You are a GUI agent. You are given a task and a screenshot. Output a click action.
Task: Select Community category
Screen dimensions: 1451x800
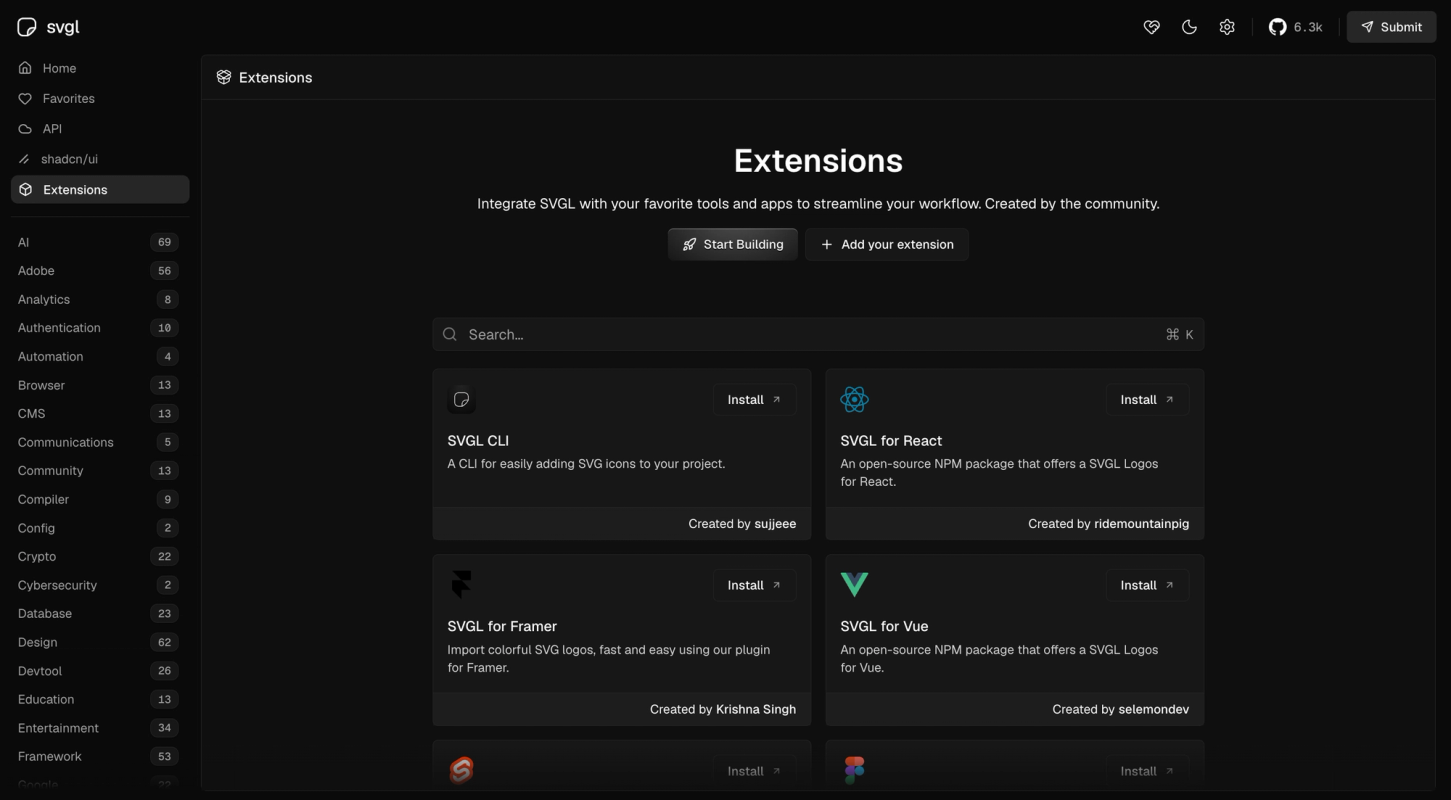(x=98, y=471)
